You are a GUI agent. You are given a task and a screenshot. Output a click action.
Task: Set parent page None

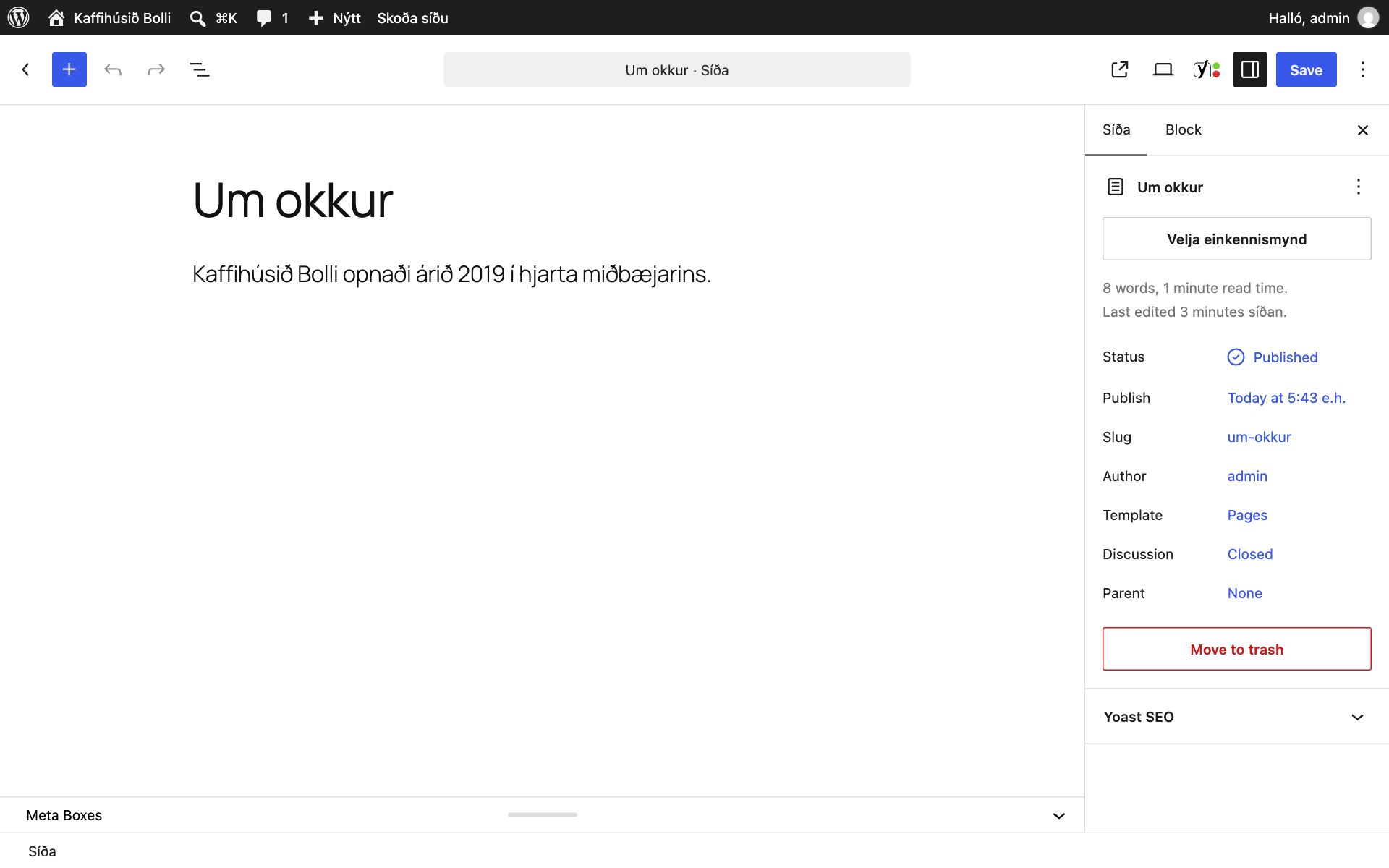point(1244,593)
